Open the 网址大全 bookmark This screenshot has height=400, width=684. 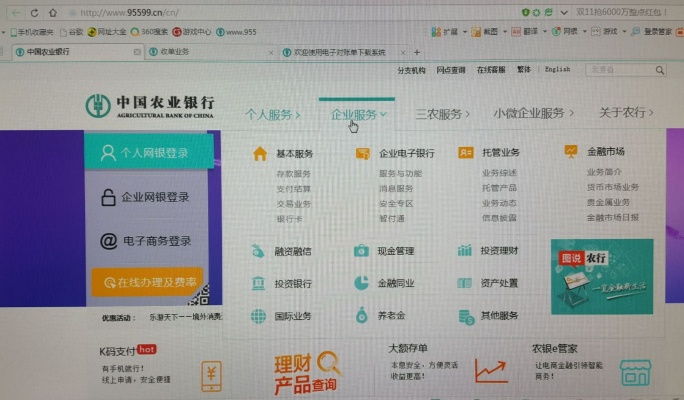106,32
